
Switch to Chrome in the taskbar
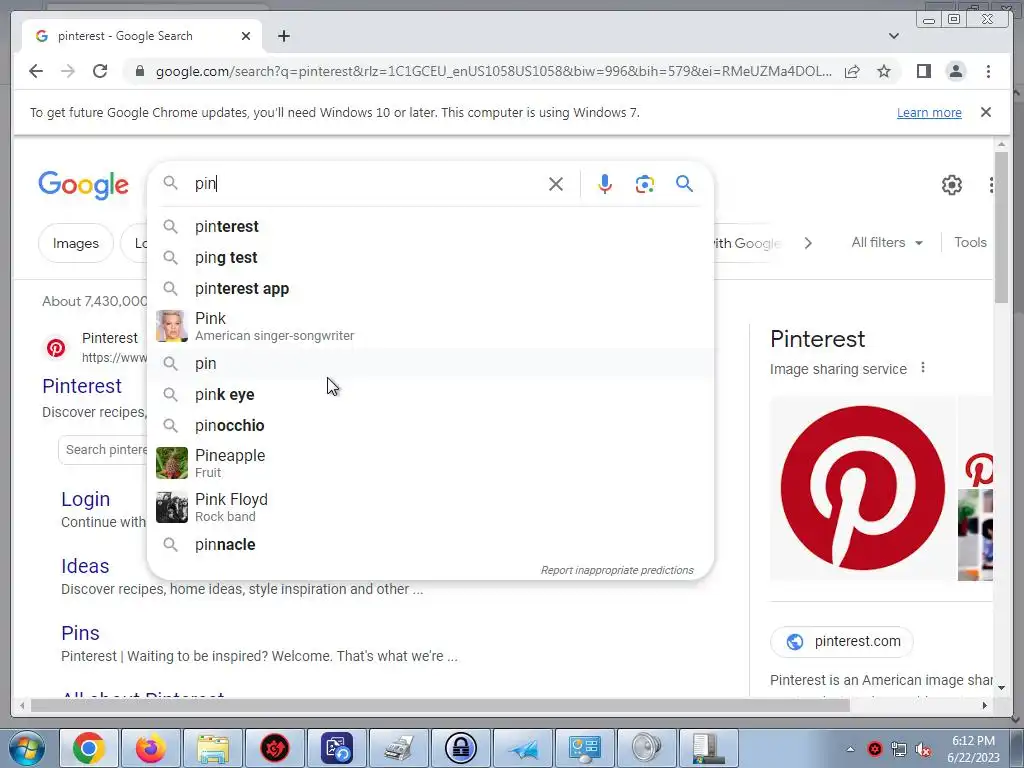(89, 748)
